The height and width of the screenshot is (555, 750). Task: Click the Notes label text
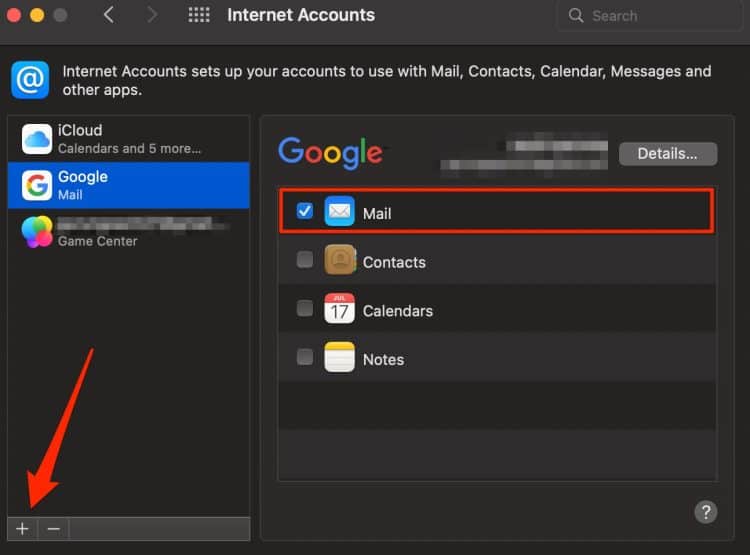click(x=383, y=360)
